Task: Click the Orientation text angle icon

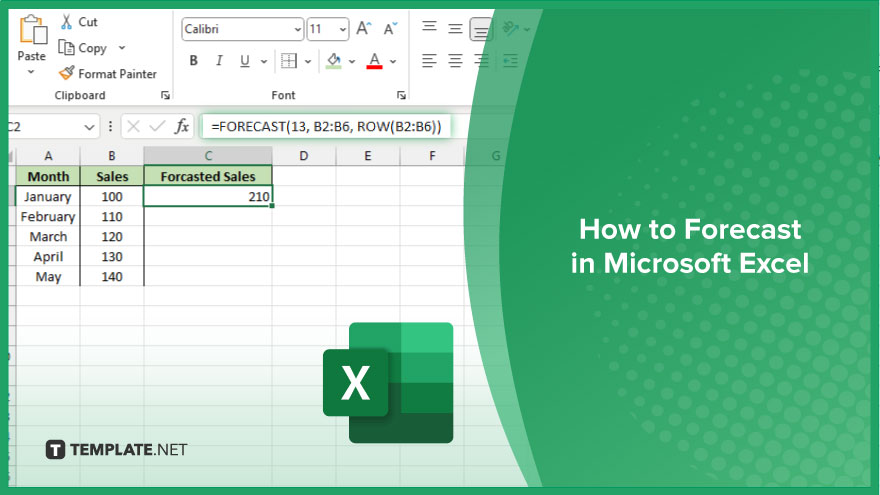Action: click(510, 28)
